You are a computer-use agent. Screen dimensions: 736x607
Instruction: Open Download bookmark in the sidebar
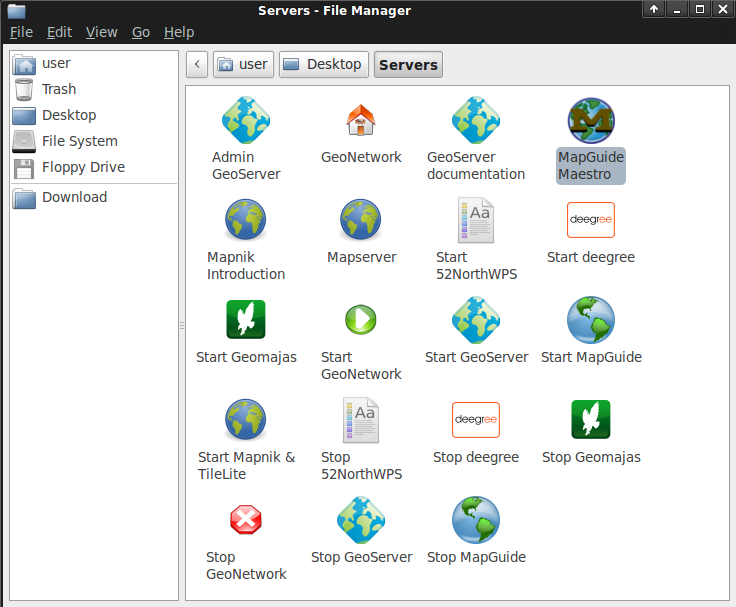(x=94, y=197)
